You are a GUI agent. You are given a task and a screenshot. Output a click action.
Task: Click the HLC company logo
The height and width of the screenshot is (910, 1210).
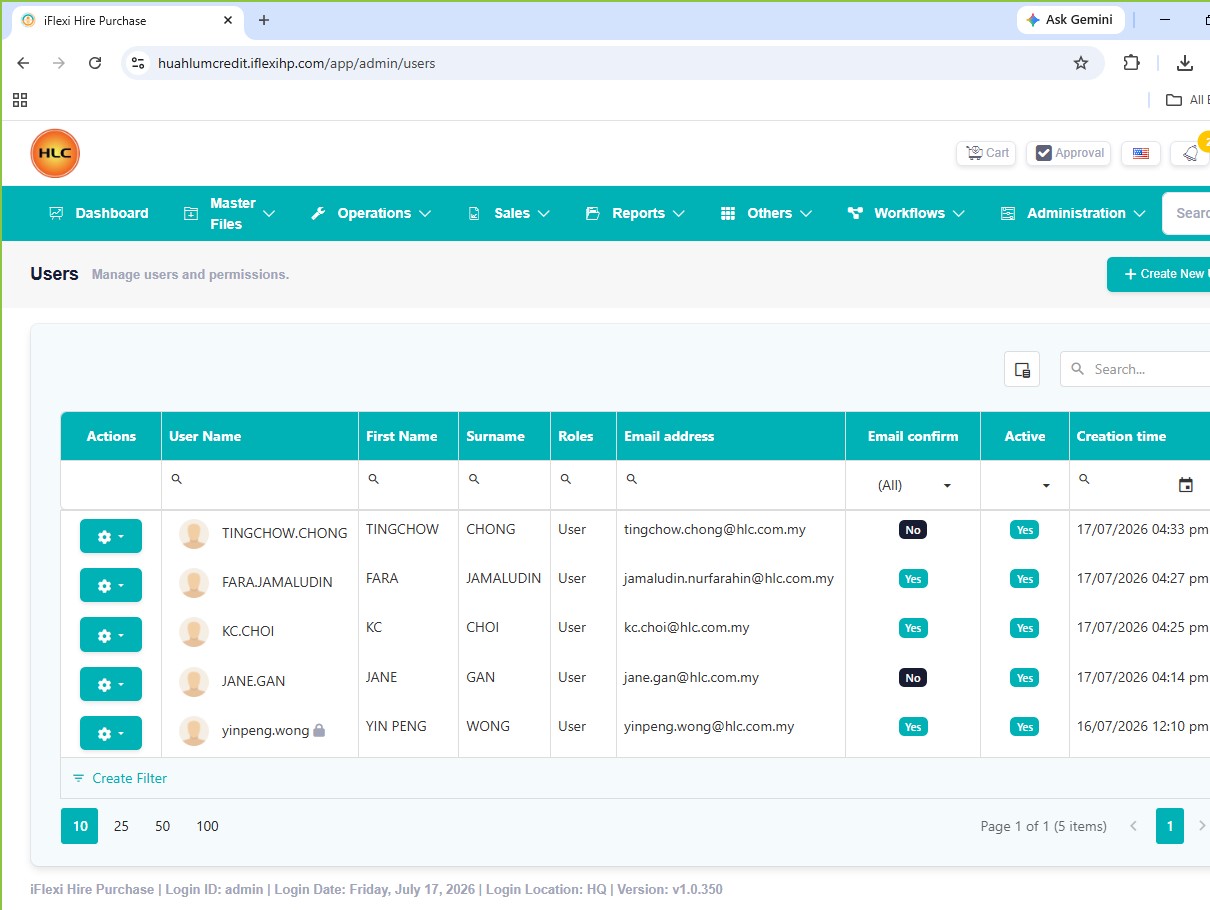(55, 153)
